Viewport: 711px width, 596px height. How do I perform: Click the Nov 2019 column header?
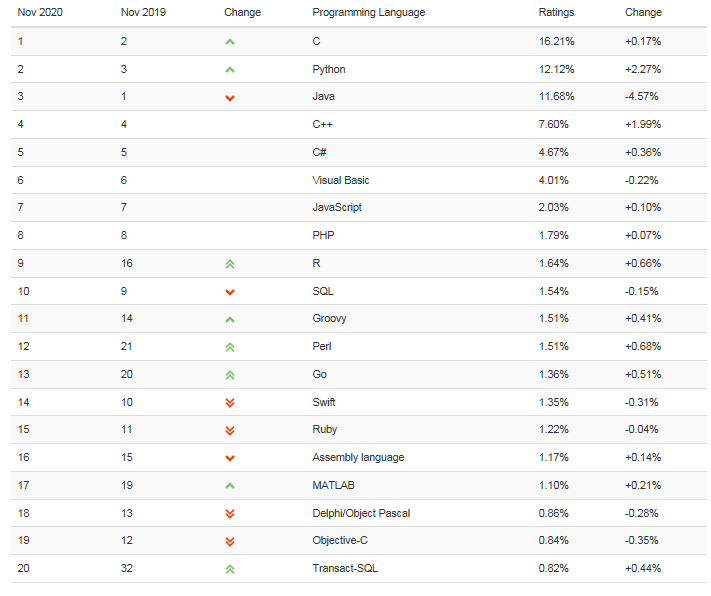coord(143,12)
